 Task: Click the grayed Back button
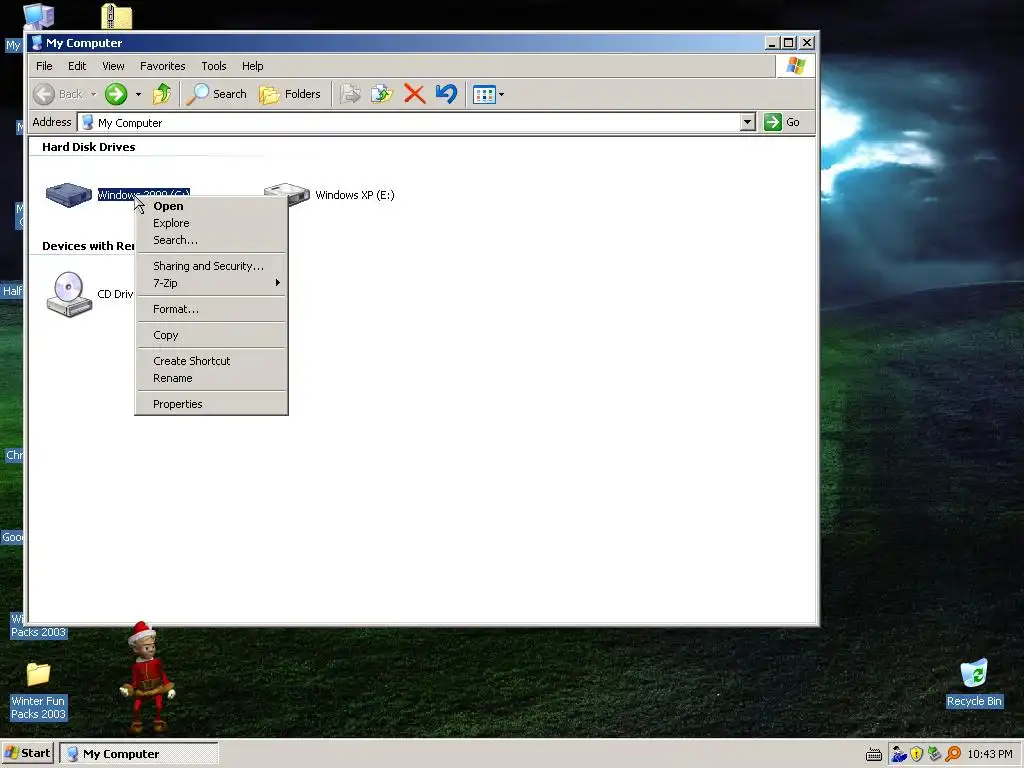(59, 94)
